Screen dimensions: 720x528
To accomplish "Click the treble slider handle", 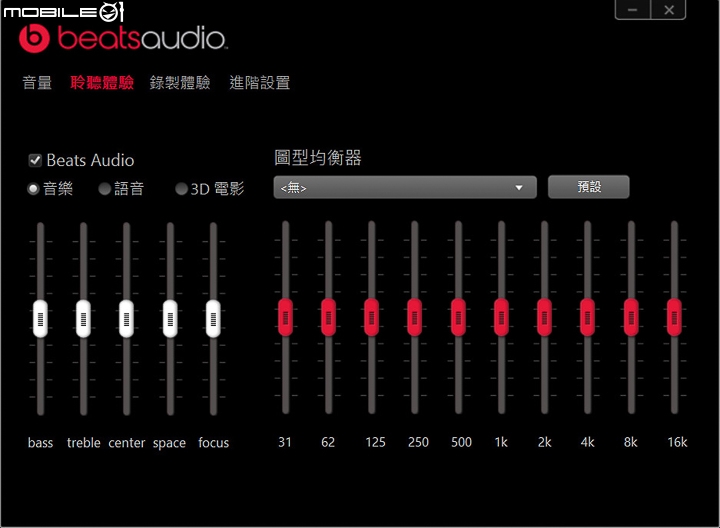I will [x=83, y=319].
